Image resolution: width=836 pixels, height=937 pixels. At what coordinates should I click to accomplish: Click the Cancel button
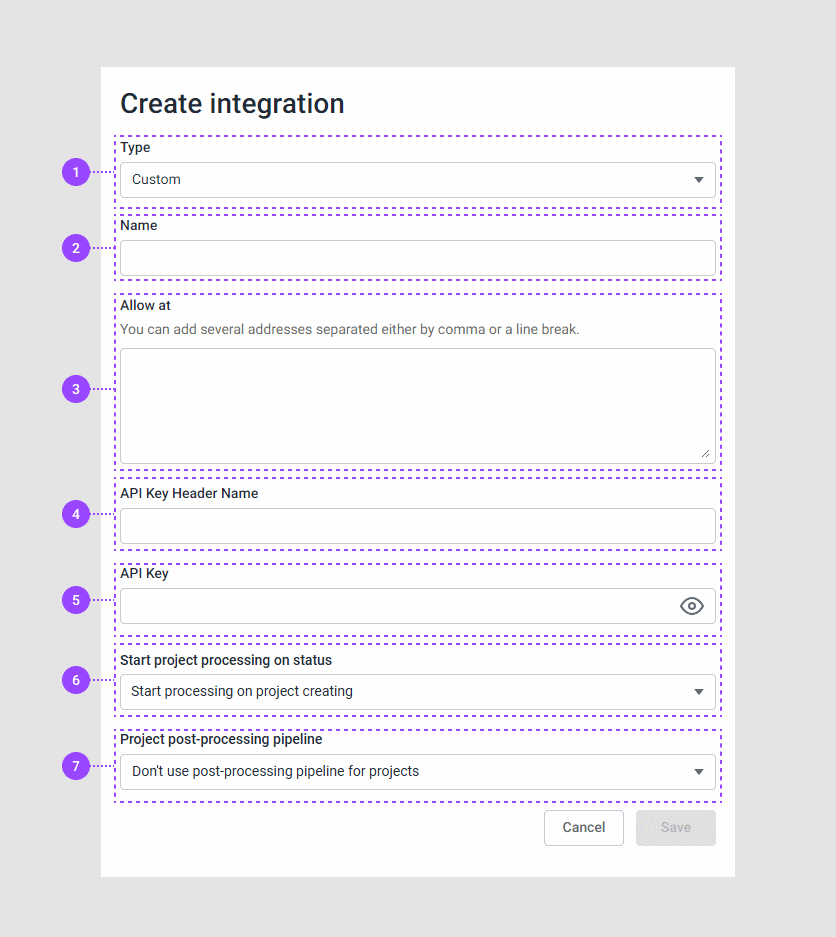[584, 828]
